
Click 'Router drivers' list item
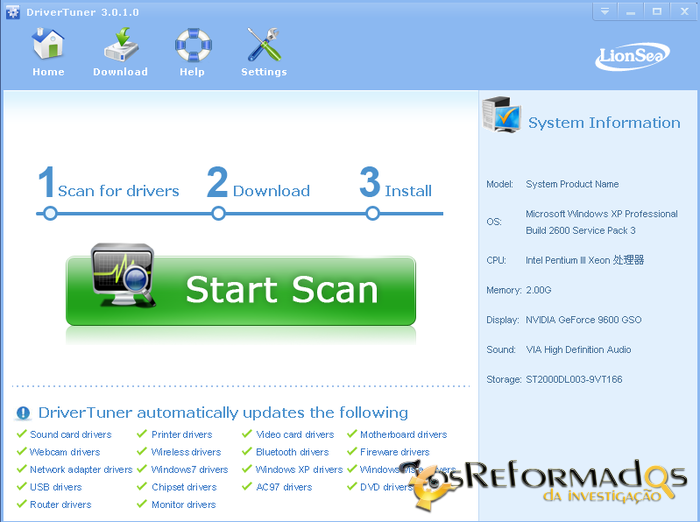tap(60, 505)
